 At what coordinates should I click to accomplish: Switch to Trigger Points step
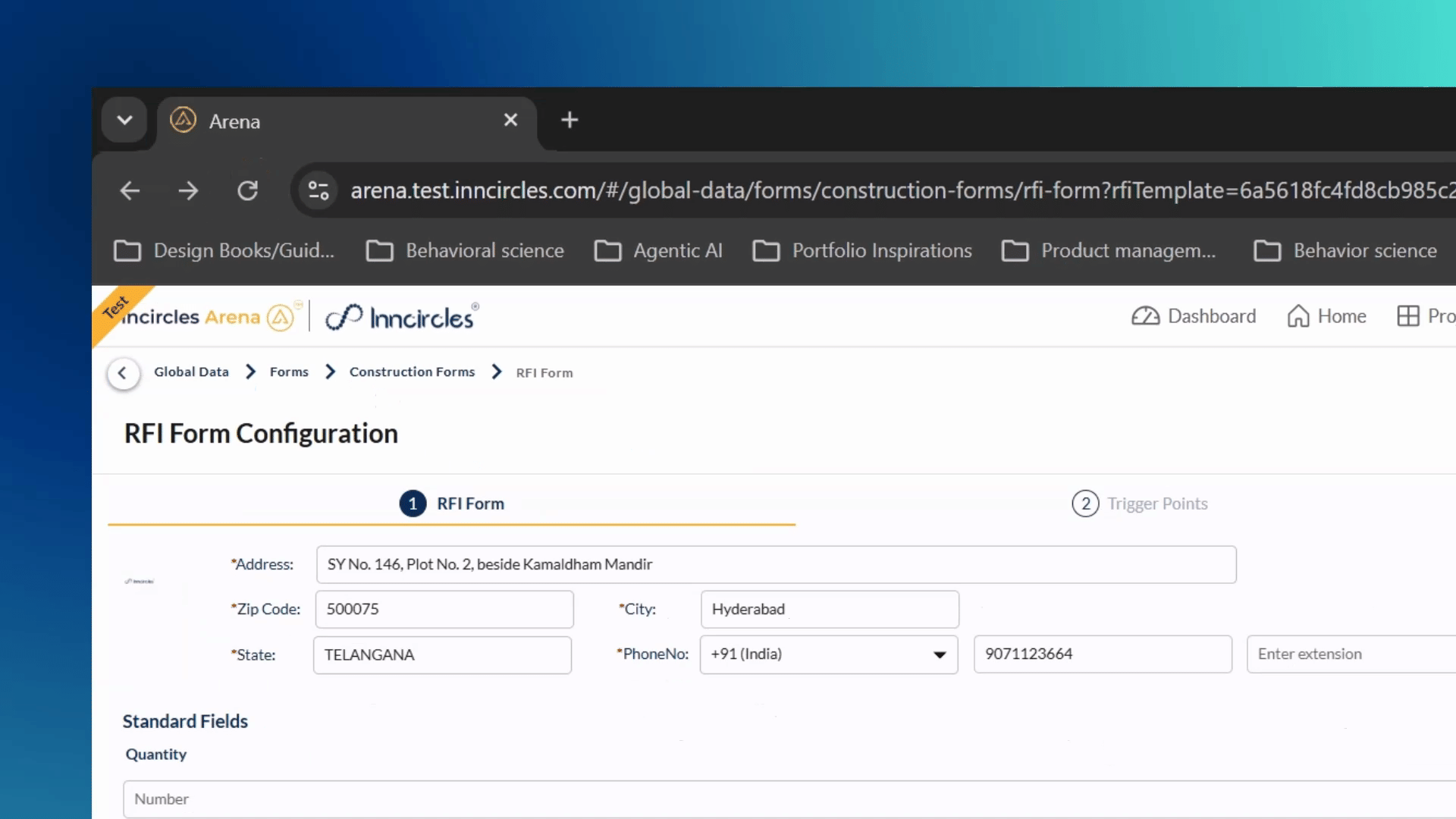(x=1140, y=504)
